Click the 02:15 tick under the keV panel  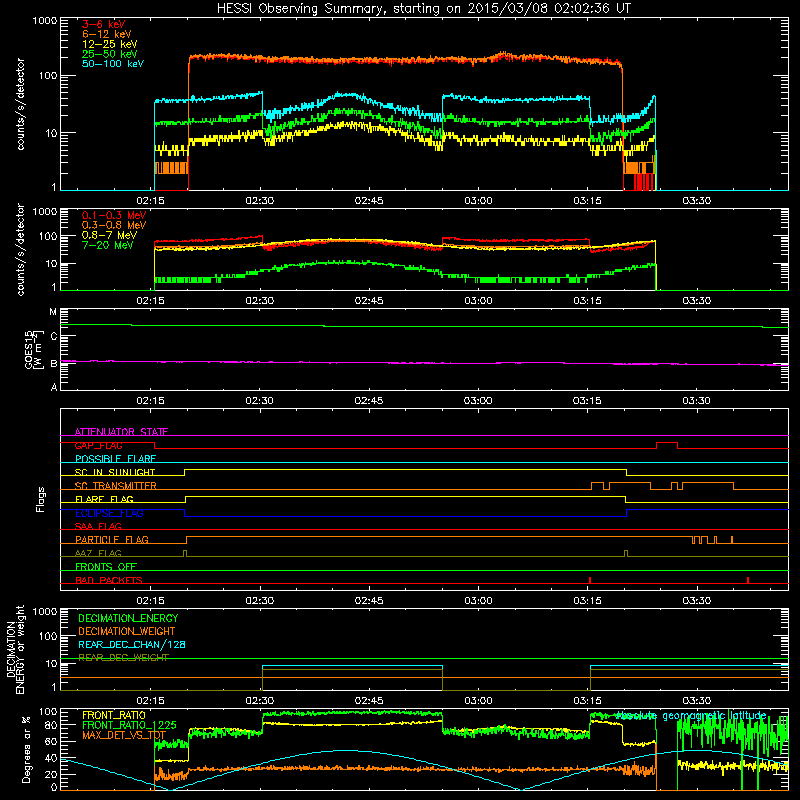151,201
